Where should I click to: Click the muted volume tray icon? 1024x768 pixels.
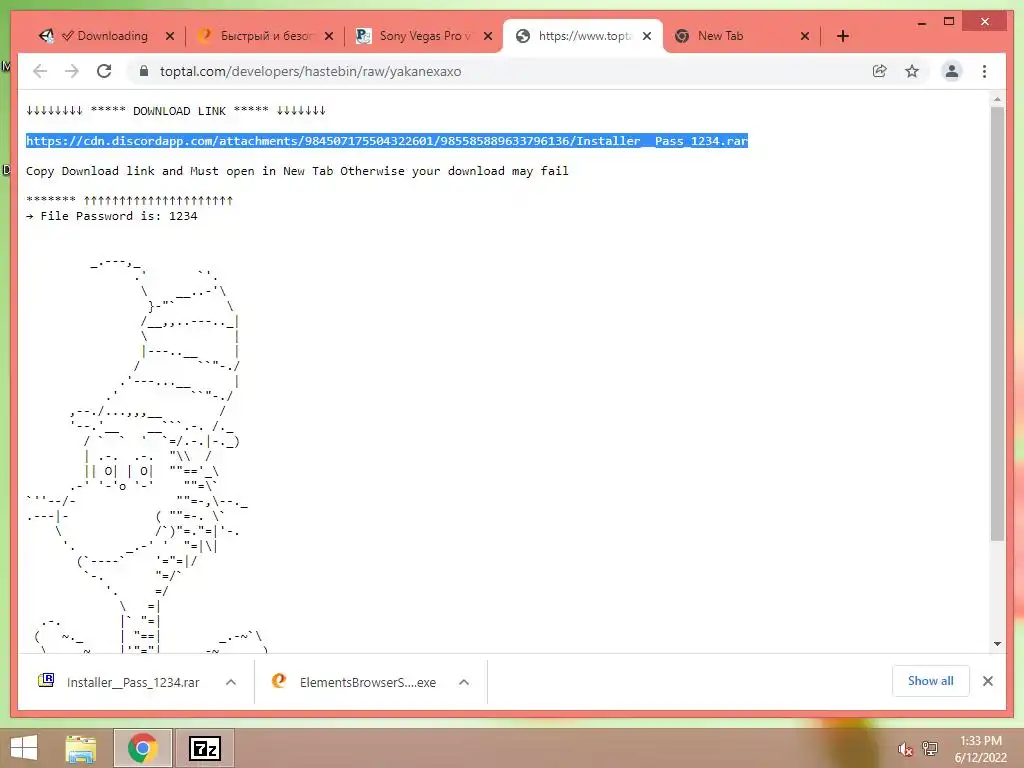tap(904, 749)
